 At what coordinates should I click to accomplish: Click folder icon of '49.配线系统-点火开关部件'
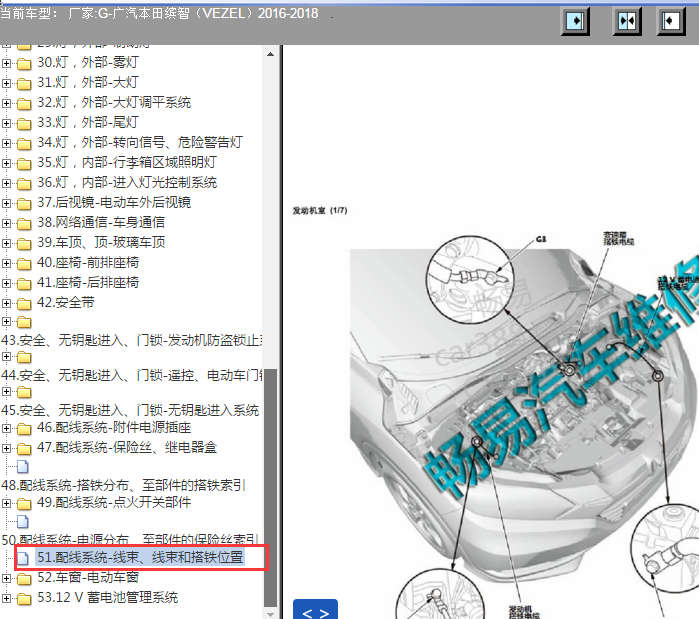pos(24,504)
